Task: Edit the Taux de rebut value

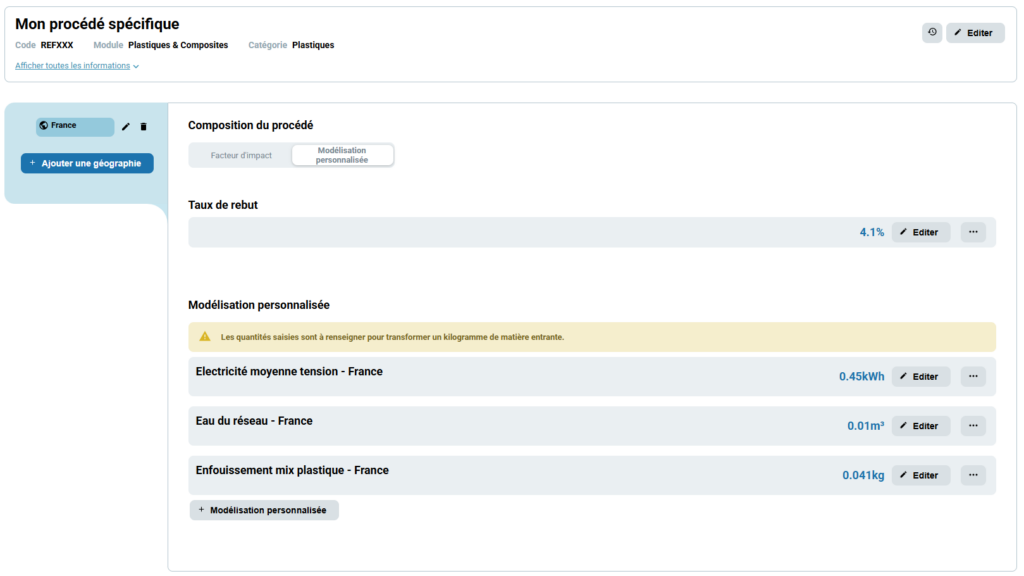Action: tap(920, 232)
